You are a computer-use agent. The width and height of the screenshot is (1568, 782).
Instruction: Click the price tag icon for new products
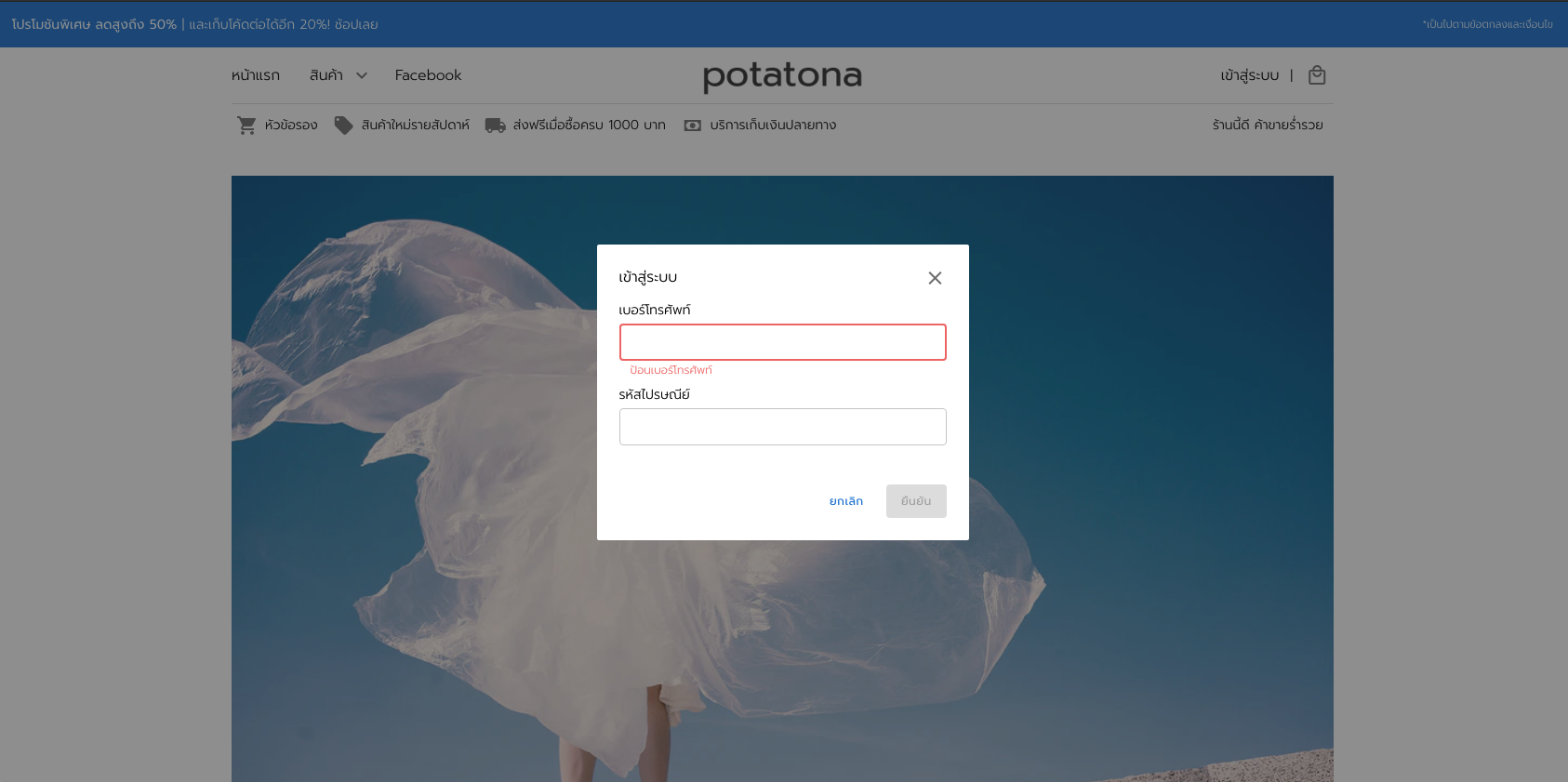[344, 126]
